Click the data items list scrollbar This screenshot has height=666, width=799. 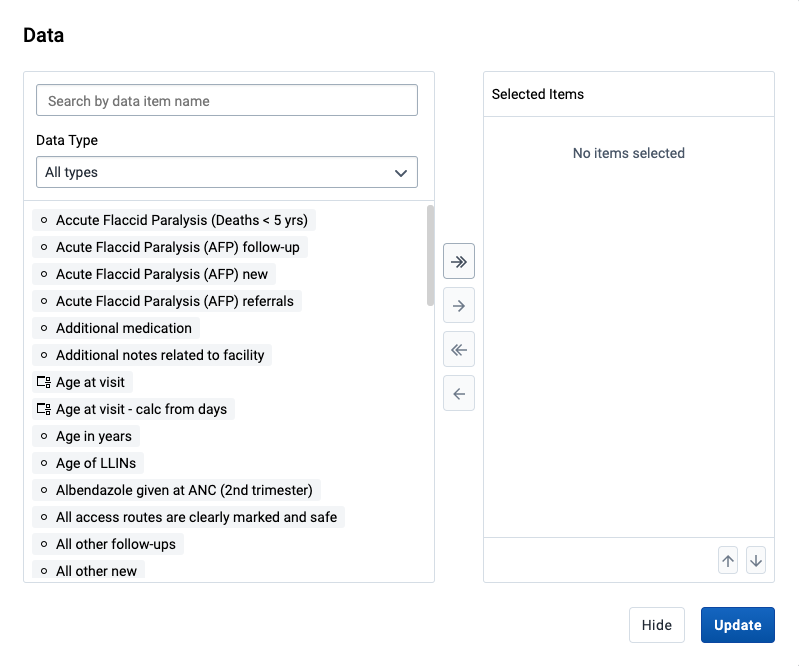tap(430, 255)
